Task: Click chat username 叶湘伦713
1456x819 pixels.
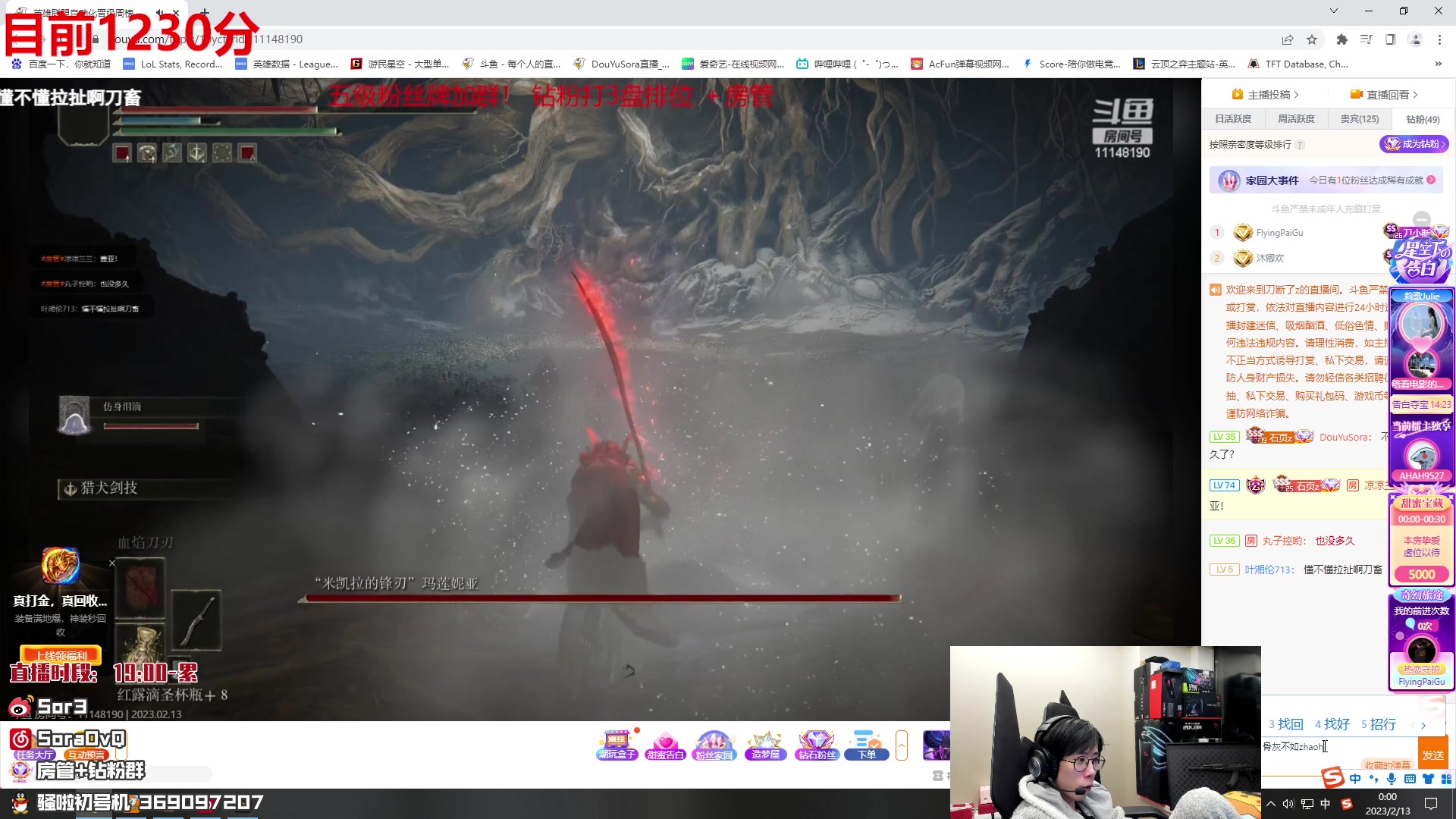Action: coord(1269,570)
